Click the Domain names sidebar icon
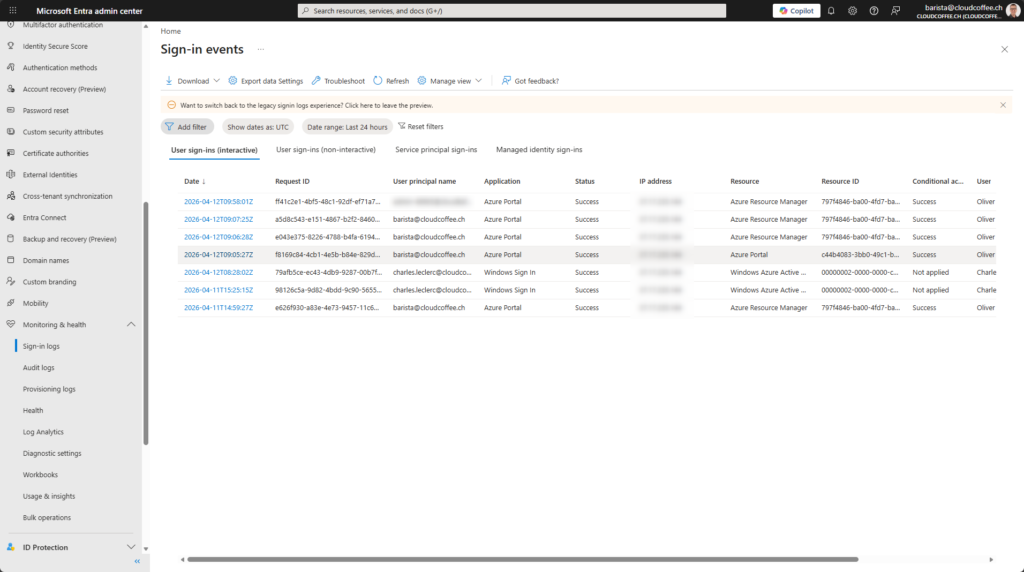This screenshot has width=1024, height=572. (x=10, y=261)
